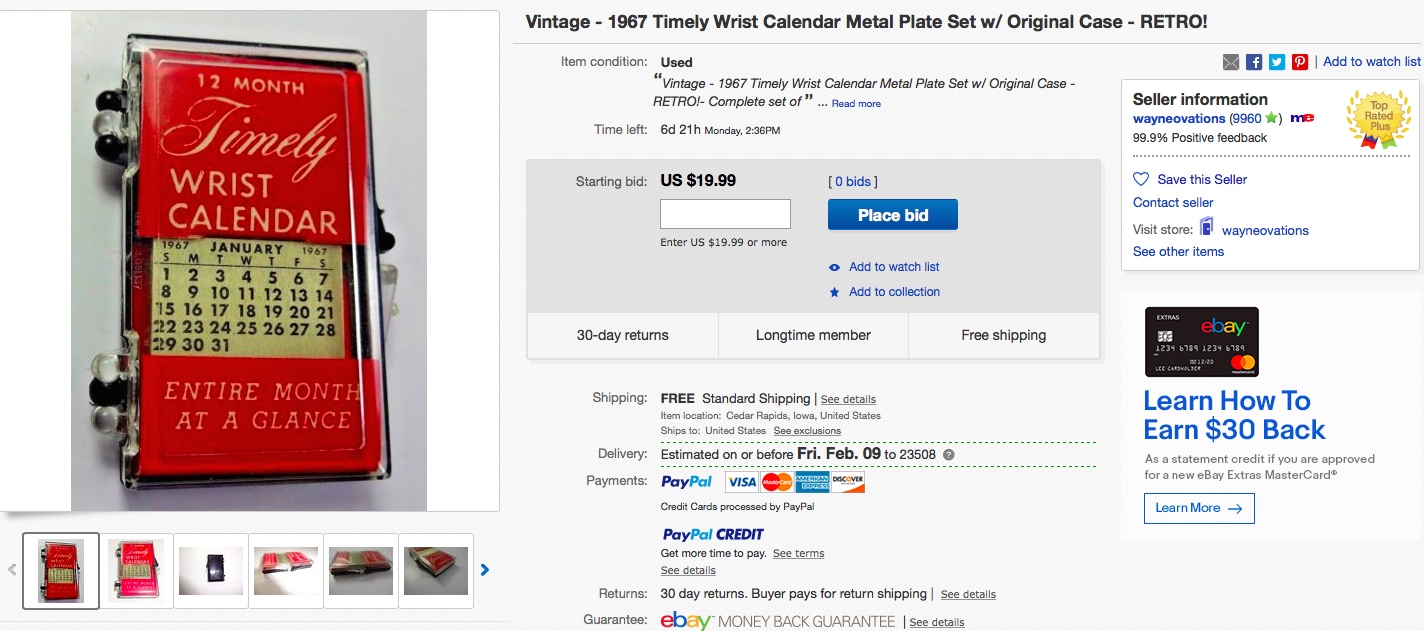Viewport: 1424px width, 631px height.
Task: Click the heart icon to save seller
Action: tap(1141, 179)
